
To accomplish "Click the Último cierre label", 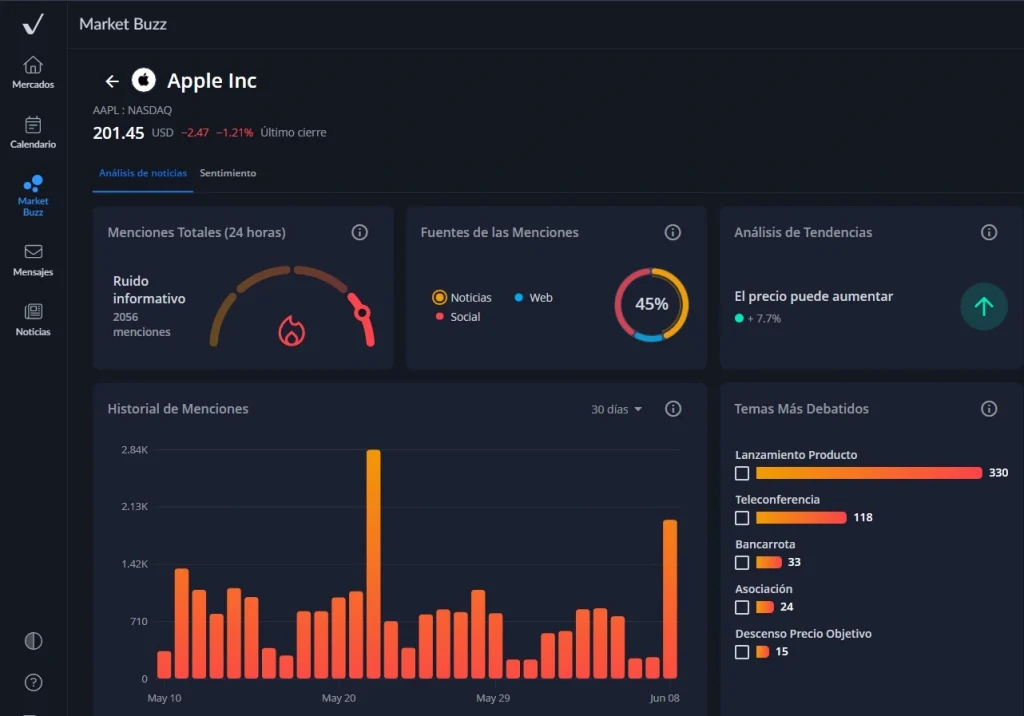I will click(x=293, y=133).
